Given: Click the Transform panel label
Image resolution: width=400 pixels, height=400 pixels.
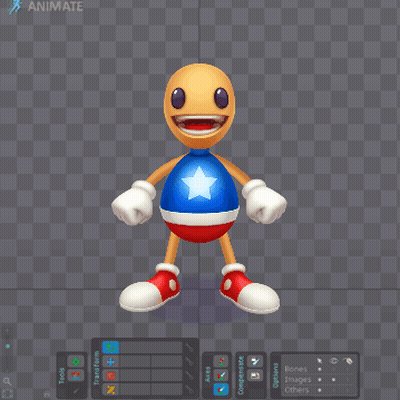Looking at the screenshot, I should 96,368.
